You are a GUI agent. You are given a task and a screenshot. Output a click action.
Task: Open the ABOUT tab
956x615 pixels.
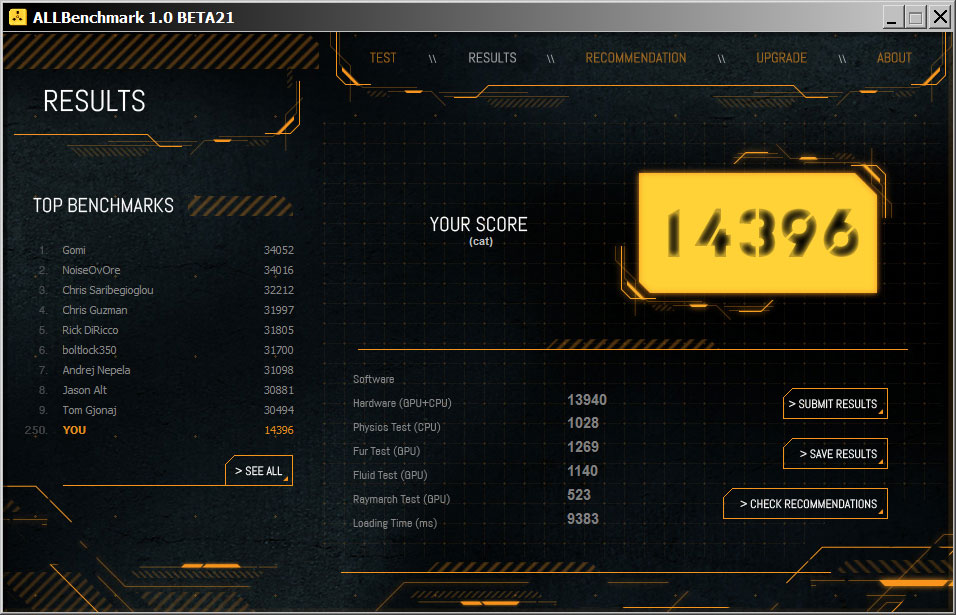894,58
